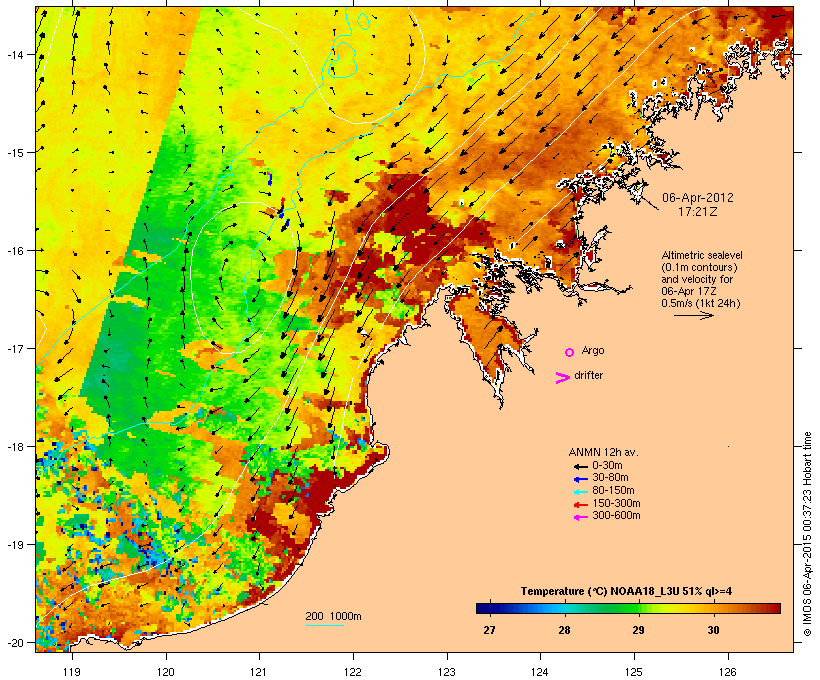This screenshot has height=680, width=820.
Task: Click the "17:21Z" time label
Action: [698, 212]
